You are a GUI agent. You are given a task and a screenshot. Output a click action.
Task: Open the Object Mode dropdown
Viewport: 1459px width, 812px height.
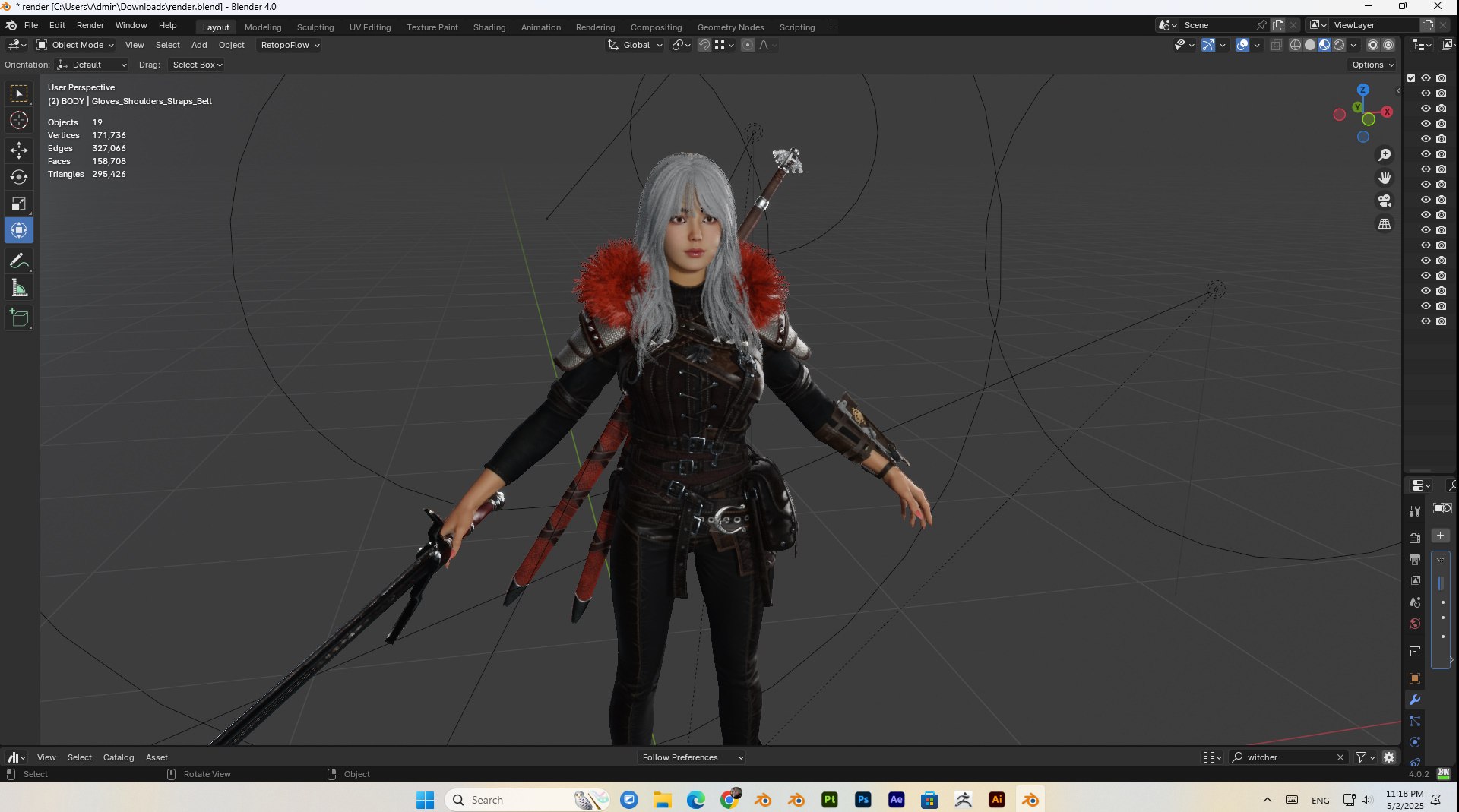(x=75, y=46)
